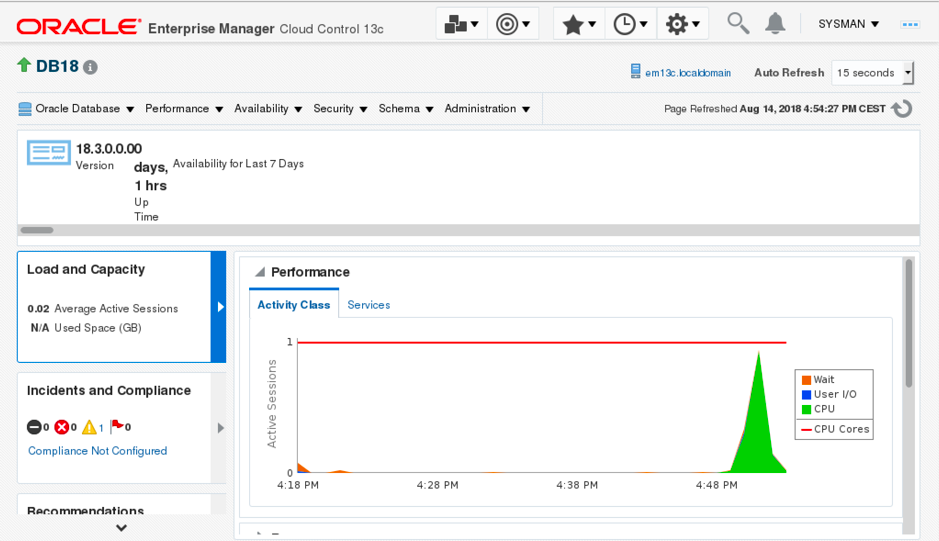Open the em13c.localdomain host link
939x541 pixels.
(x=687, y=73)
